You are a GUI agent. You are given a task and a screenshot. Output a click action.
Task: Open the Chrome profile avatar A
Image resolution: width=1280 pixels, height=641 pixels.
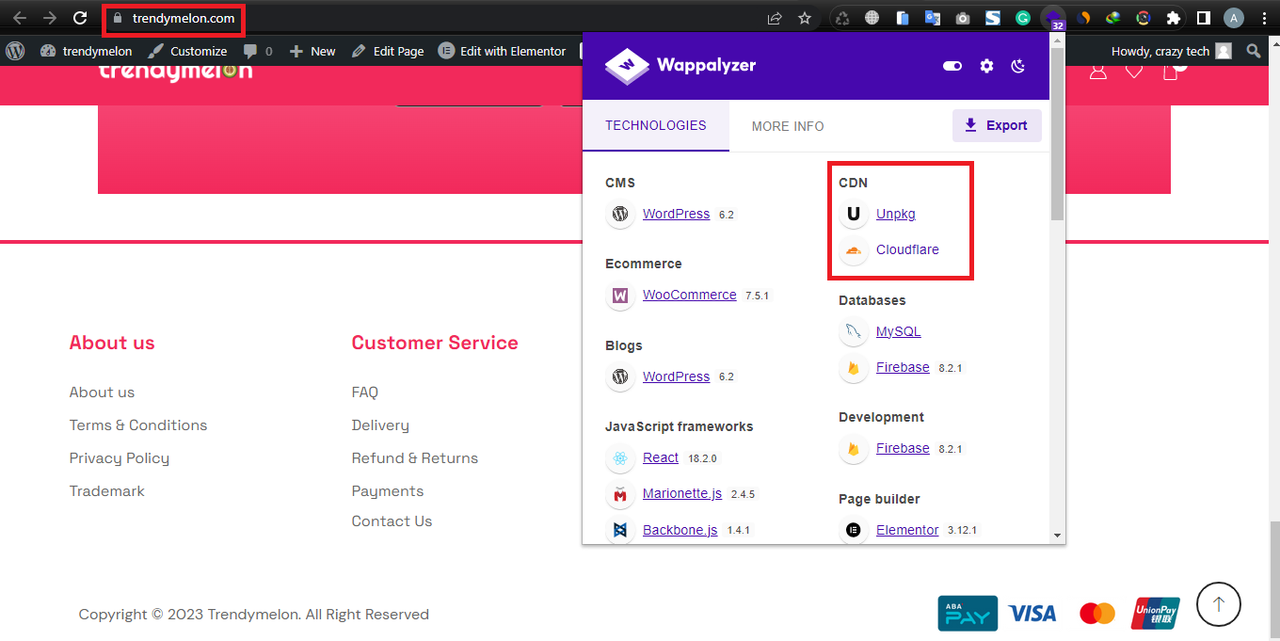pyautogui.click(x=1234, y=18)
